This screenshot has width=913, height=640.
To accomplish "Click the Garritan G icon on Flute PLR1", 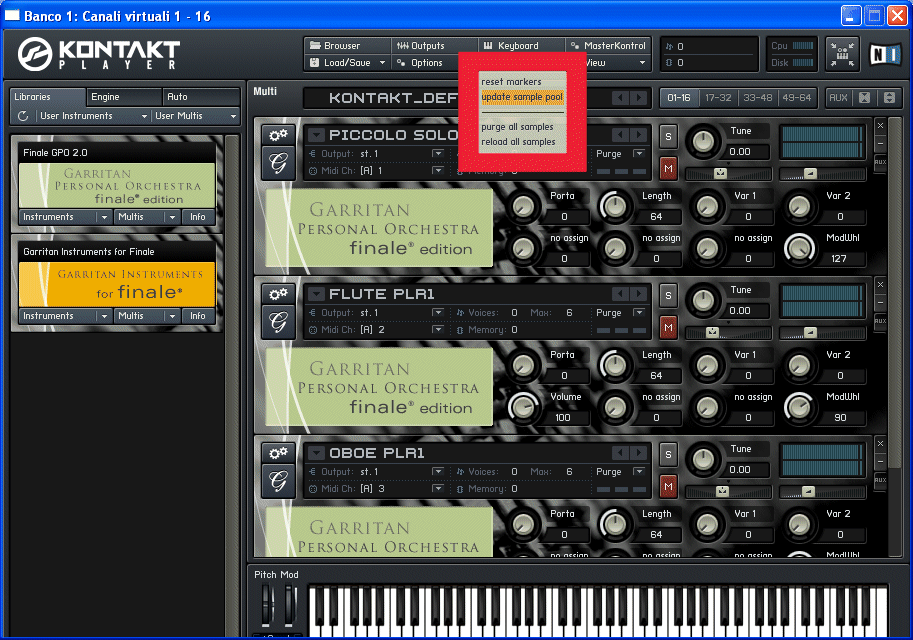I will coord(277,321).
